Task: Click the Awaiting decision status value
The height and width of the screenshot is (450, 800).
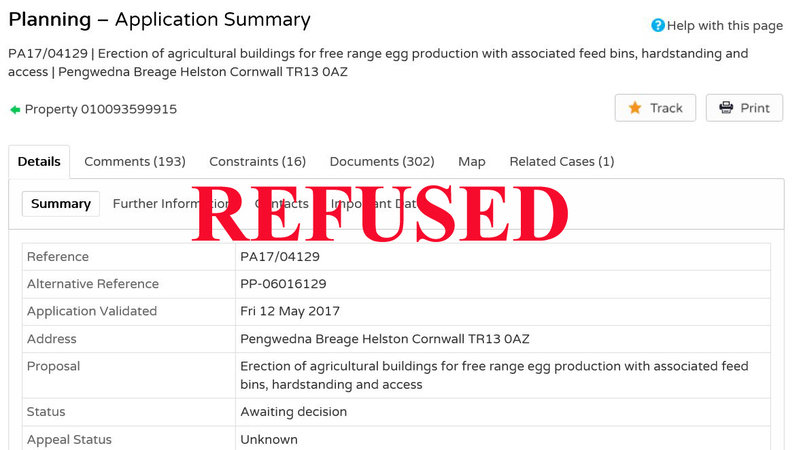Action: (294, 412)
